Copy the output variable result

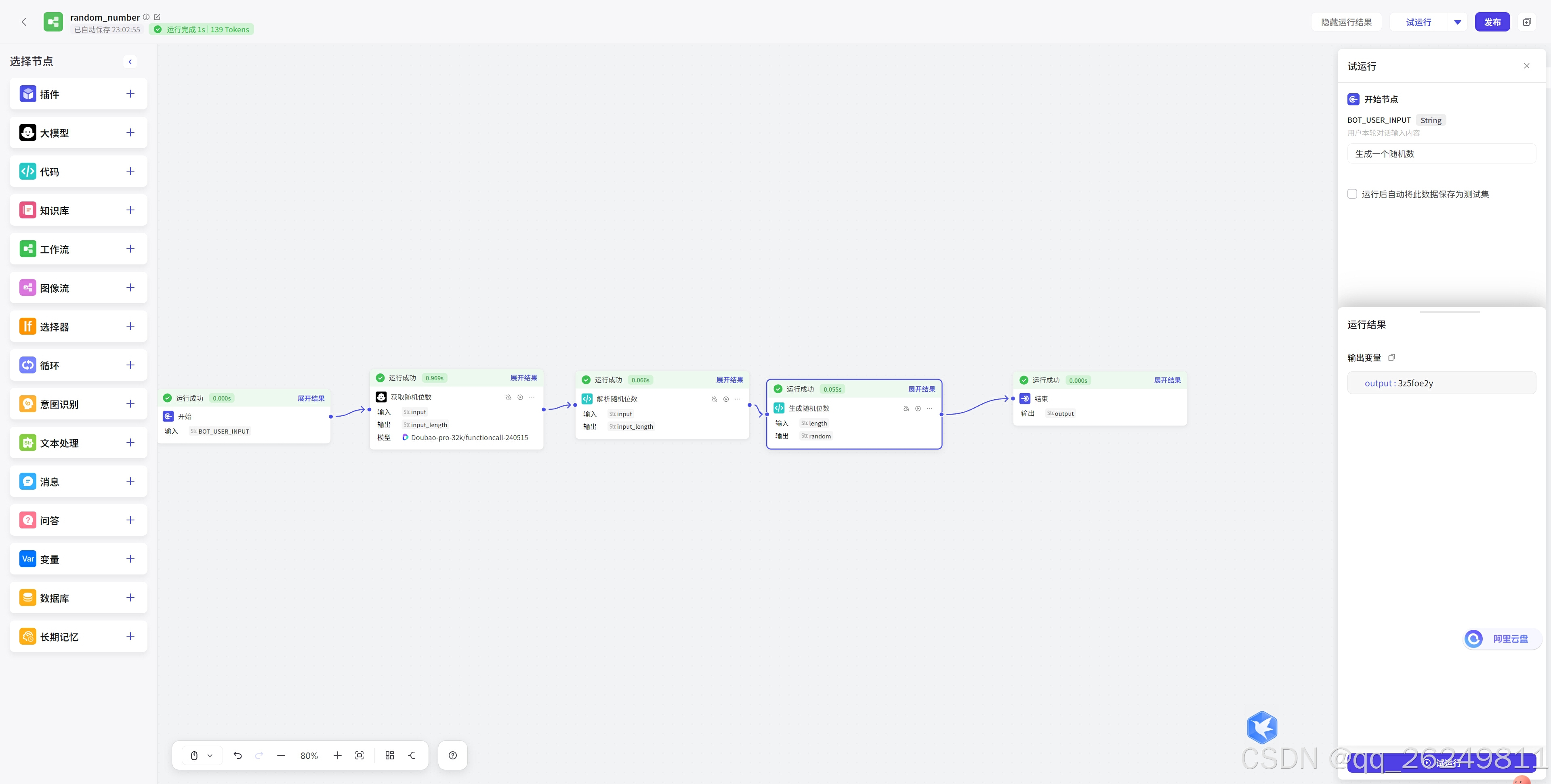(1391, 357)
